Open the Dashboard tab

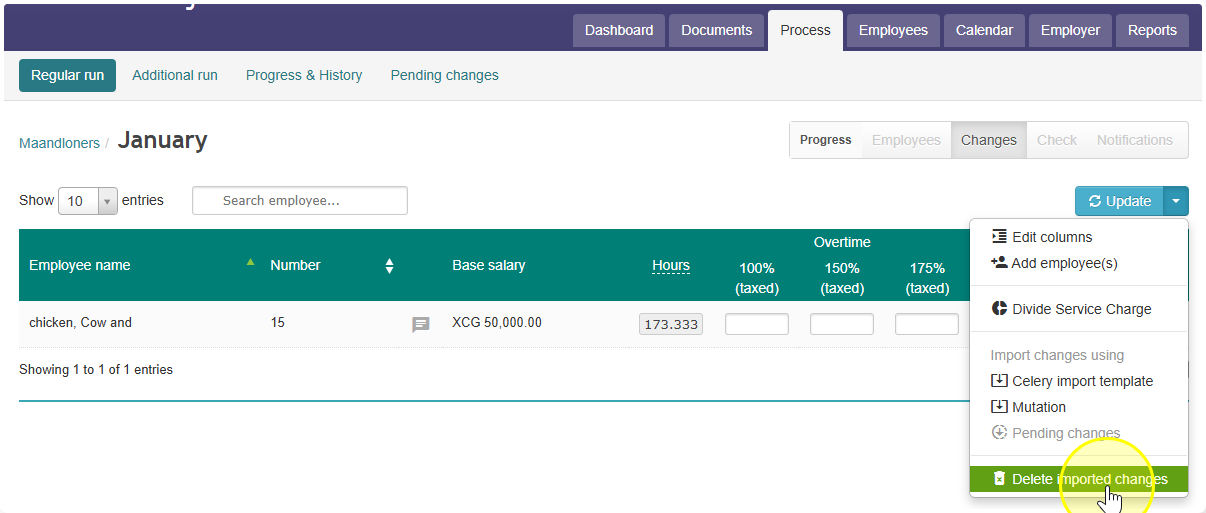tap(619, 30)
